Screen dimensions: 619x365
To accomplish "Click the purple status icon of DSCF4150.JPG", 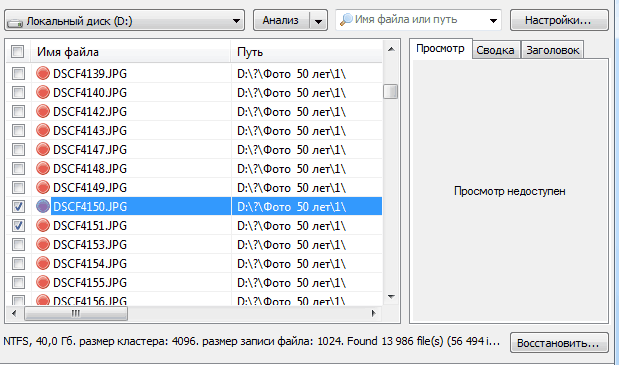I will click(x=43, y=206).
